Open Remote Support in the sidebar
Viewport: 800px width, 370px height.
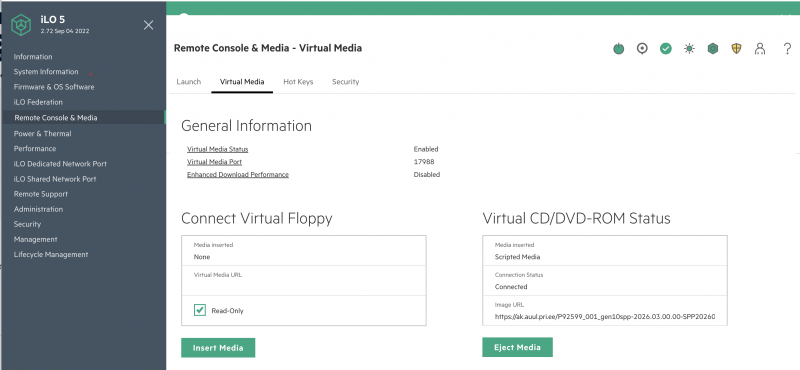(x=41, y=194)
